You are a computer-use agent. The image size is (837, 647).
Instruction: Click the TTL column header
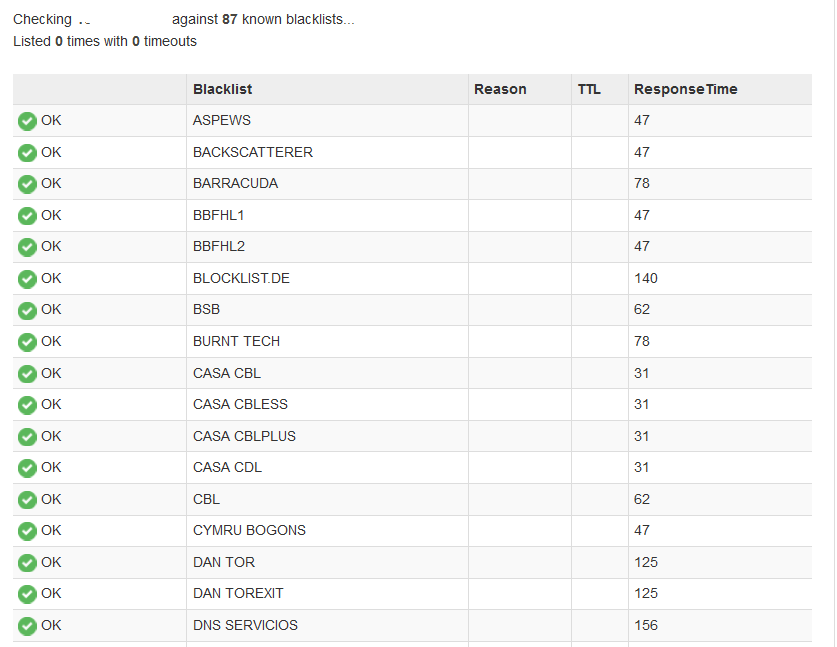pyautogui.click(x=589, y=89)
